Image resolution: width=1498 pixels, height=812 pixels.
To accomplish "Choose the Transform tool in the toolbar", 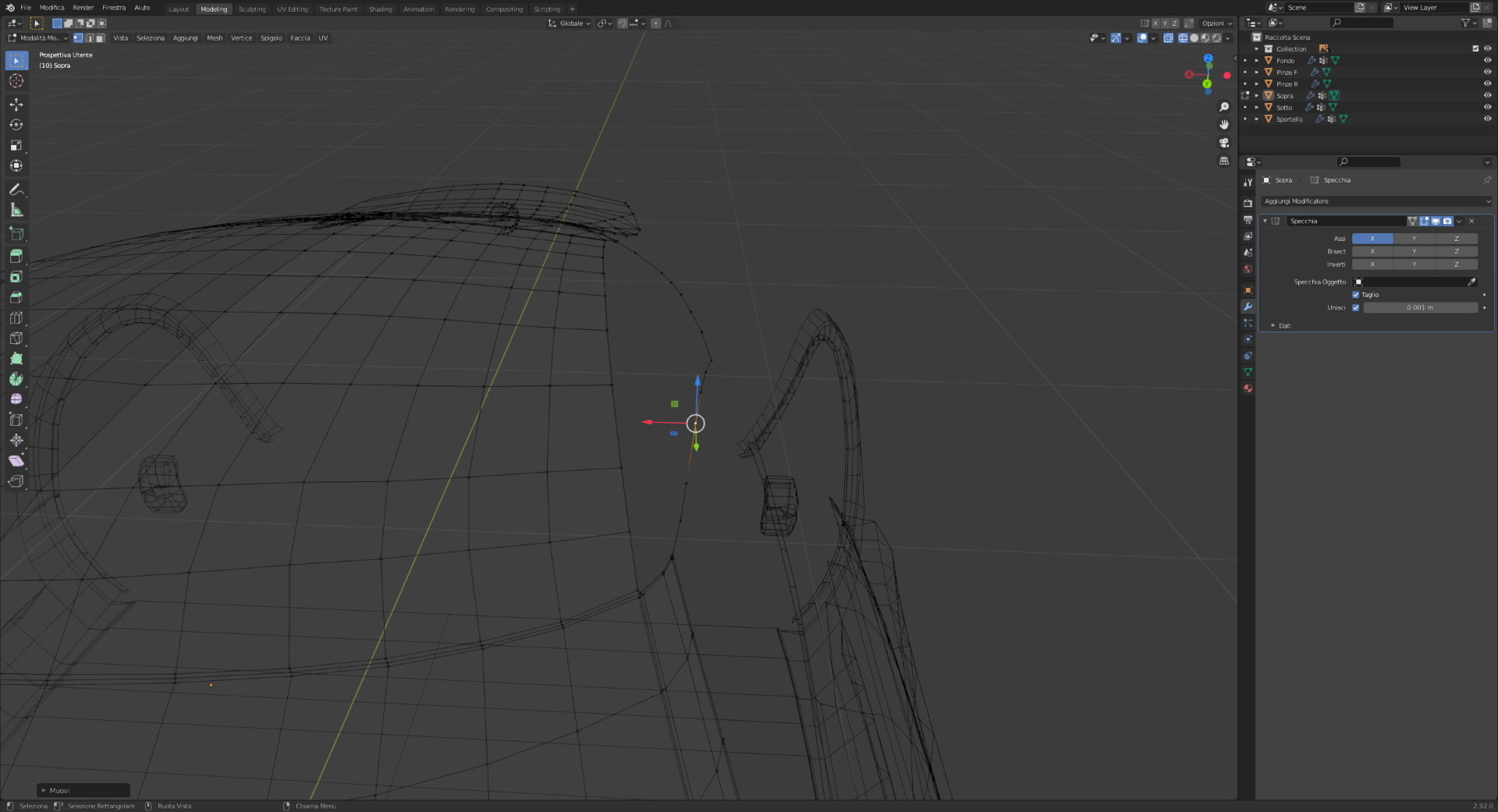I will pyautogui.click(x=16, y=165).
